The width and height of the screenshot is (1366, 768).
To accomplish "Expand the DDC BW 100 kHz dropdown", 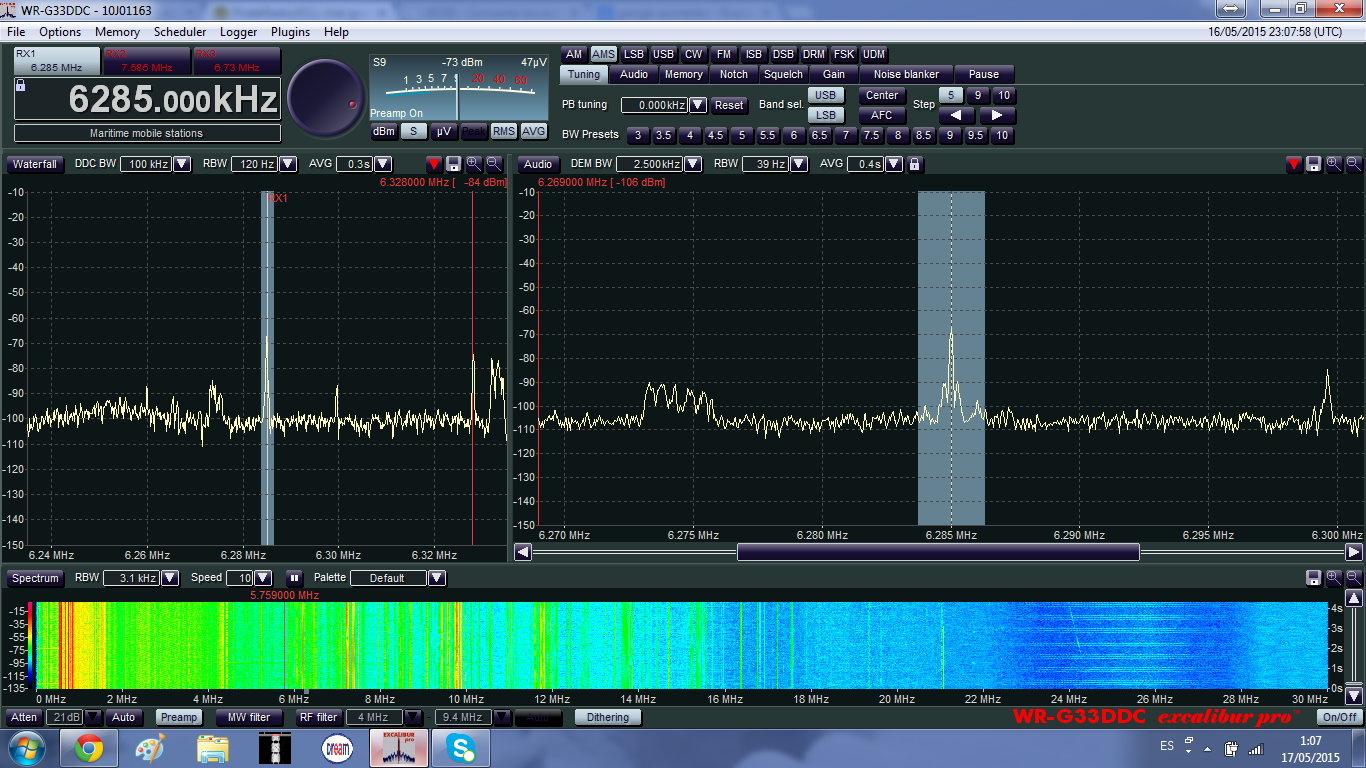I will (182, 164).
